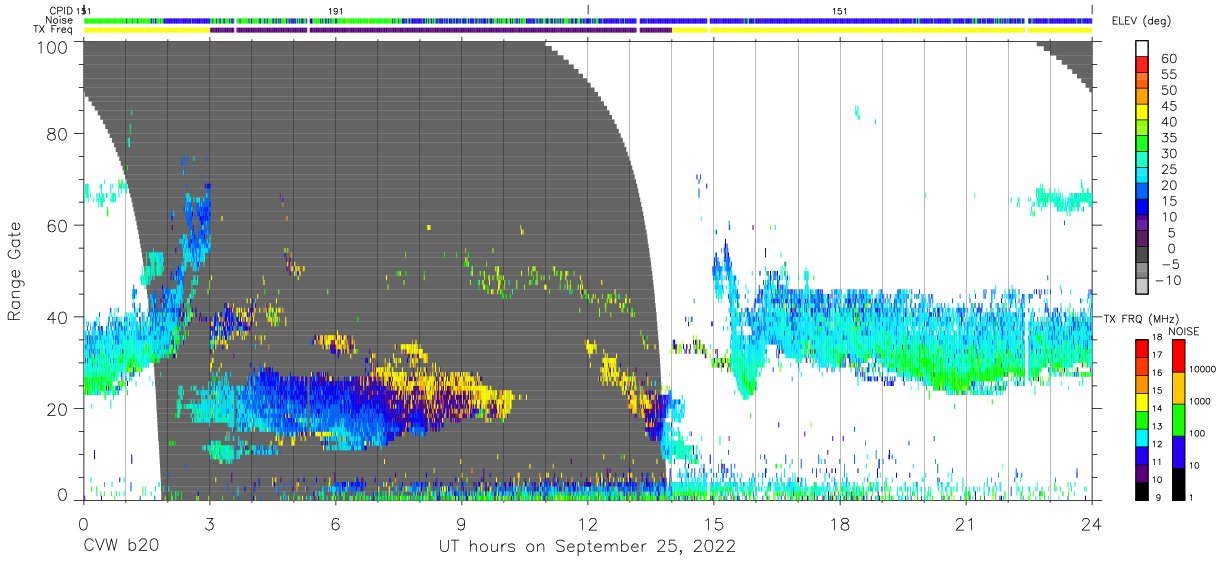This screenshot has width=1228, height=567.
Task: Click x-axis hour tick 15
Action: point(714,524)
